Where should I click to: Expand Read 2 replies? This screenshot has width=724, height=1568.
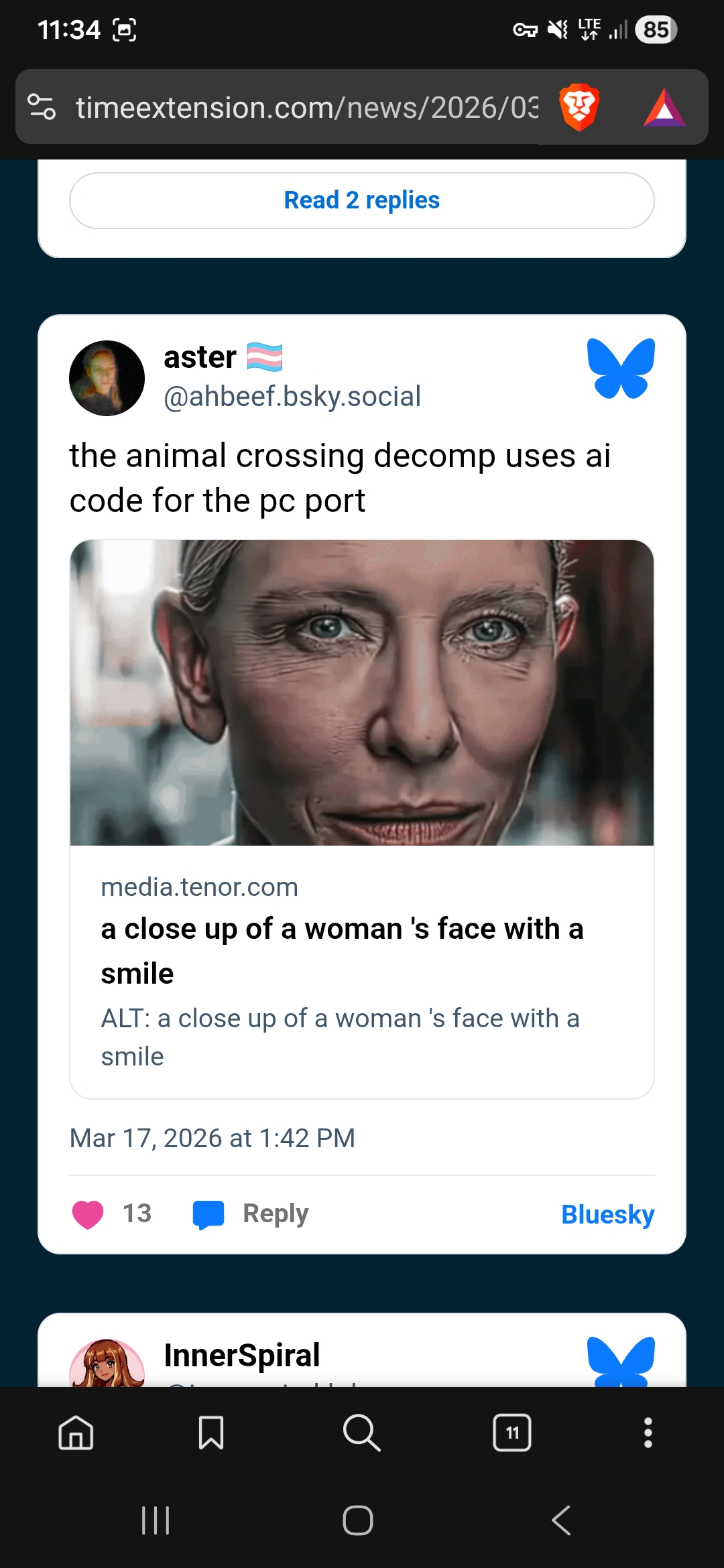[x=362, y=200]
